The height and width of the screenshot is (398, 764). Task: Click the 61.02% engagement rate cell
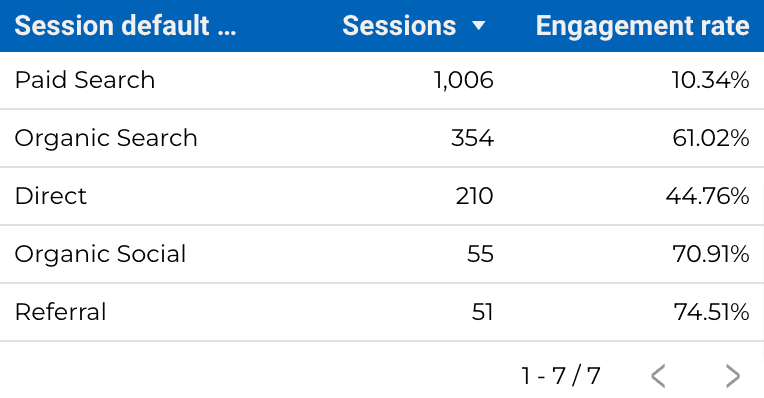coord(710,138)
